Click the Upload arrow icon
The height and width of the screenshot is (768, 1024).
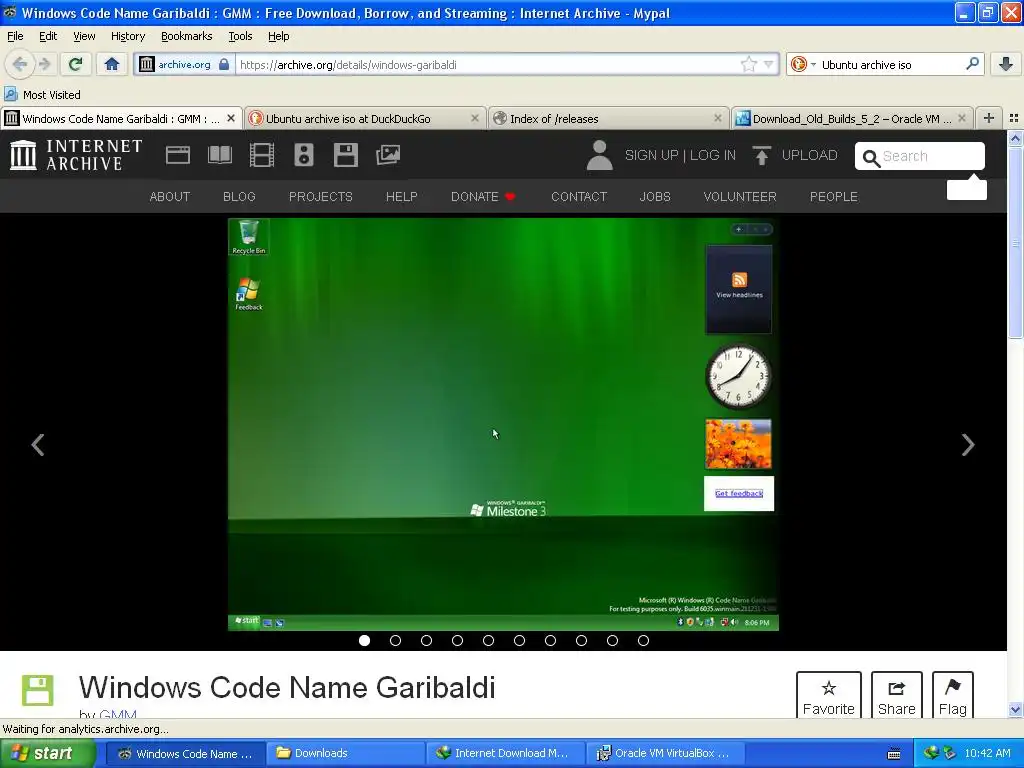coord(761,155)
